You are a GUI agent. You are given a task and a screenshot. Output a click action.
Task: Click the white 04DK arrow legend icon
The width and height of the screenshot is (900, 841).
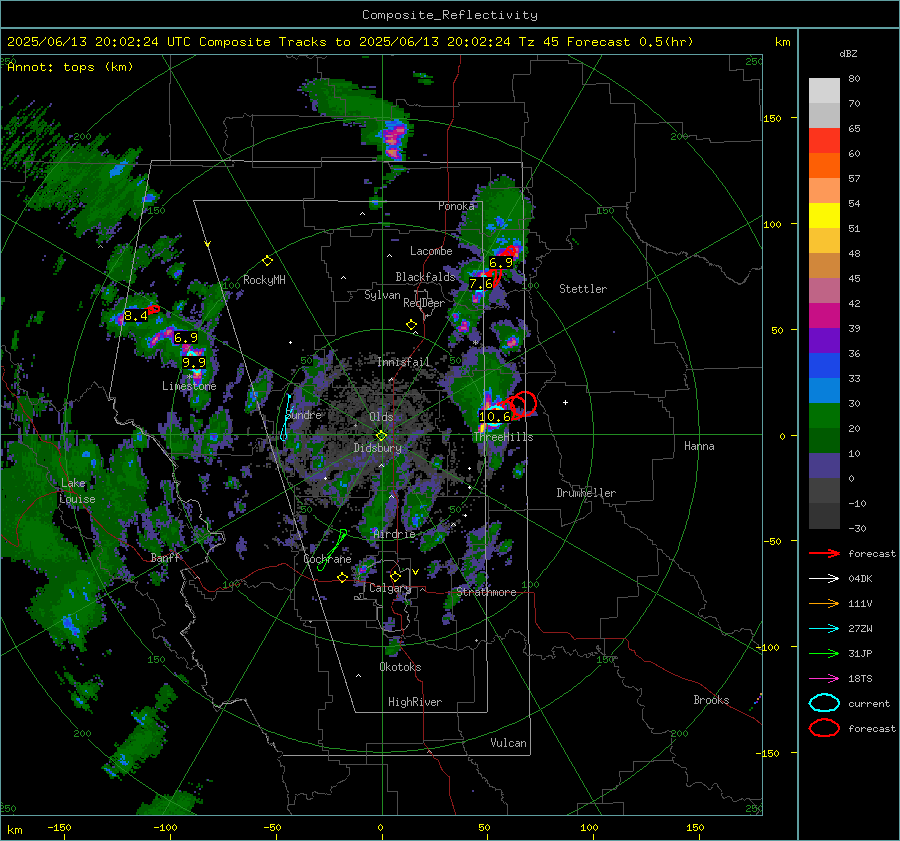824,579
